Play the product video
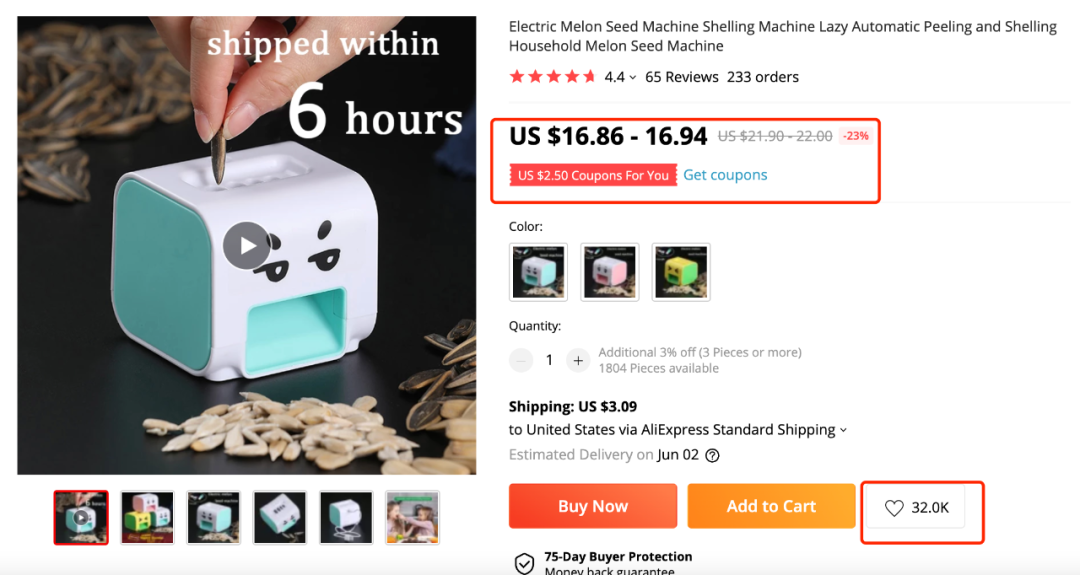The width and height of the screenshot is (1080, 575). (247, 246)
